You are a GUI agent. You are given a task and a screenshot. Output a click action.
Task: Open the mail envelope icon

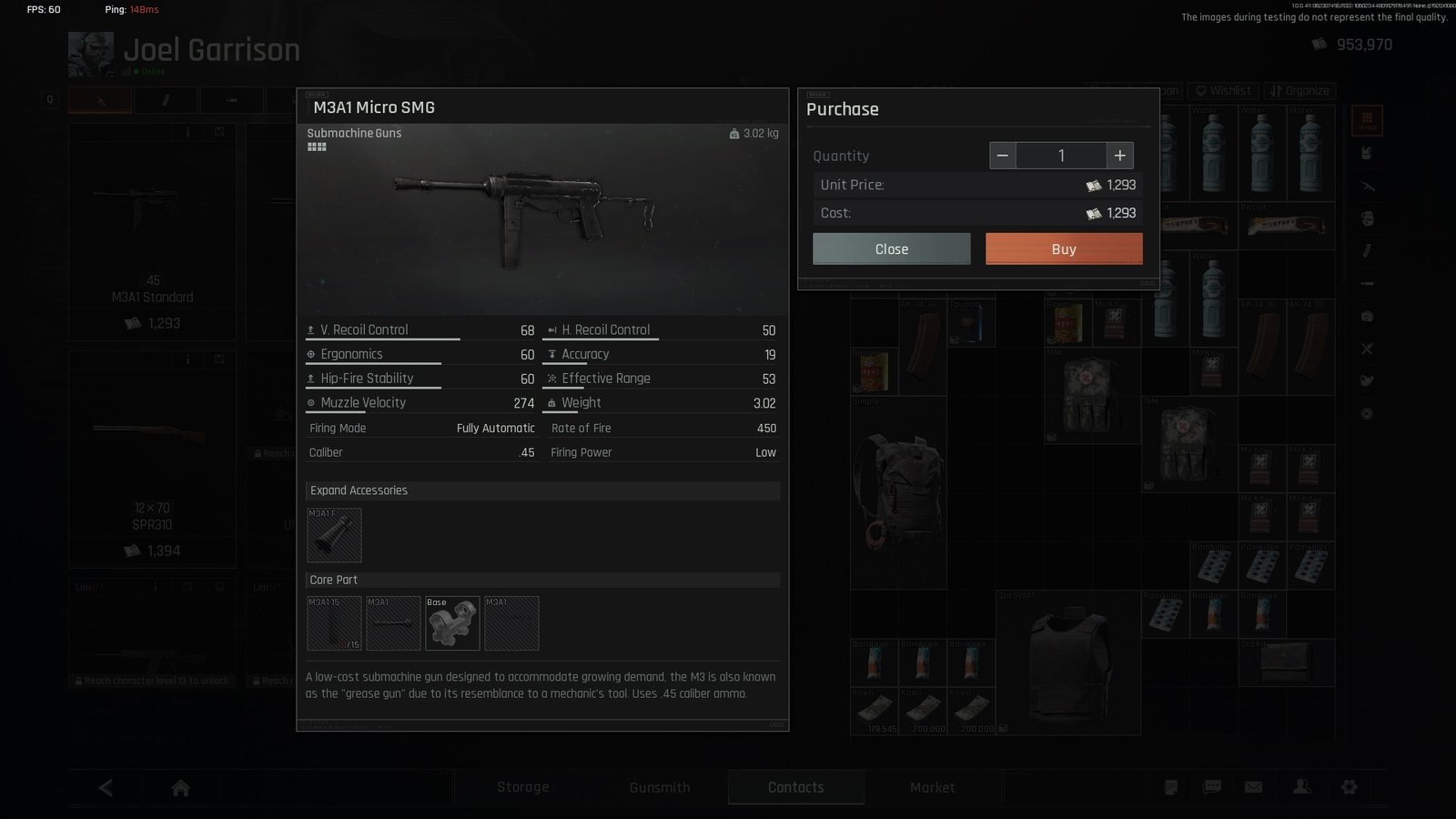pos(1254,787)
